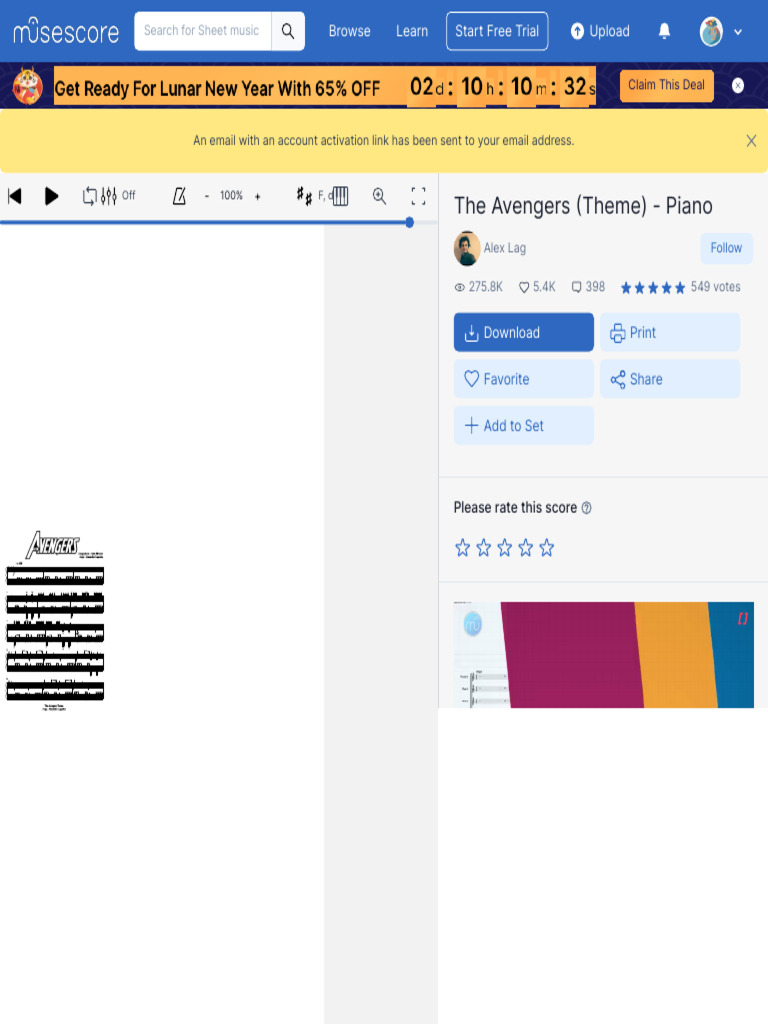This screenshot has height=1024, width=768.
Task: Click the playback progress slider handle
Action: [409, 223]
